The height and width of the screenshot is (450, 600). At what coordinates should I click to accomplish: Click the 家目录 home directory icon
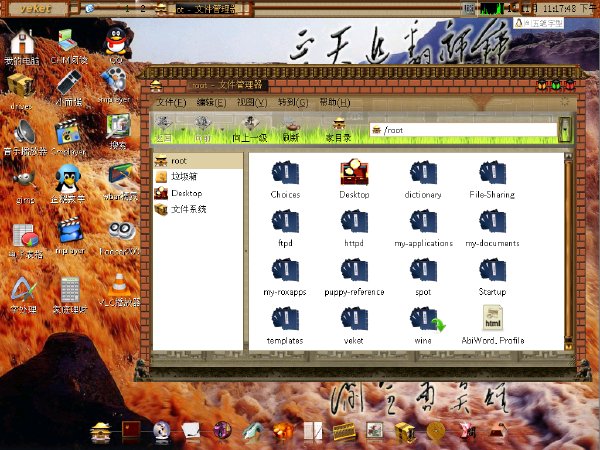click(x=339, y=129)
